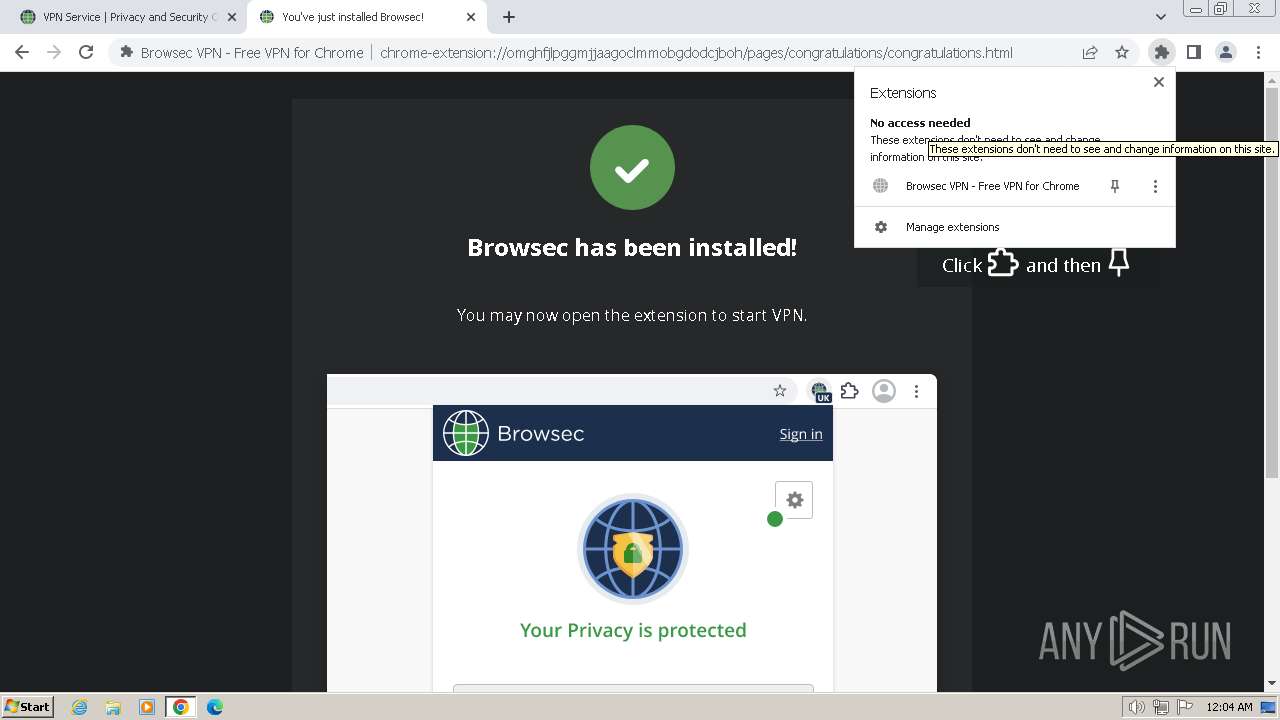Click the green checkmark circle
Screen dimensions: 1280x720
(632, 168)
